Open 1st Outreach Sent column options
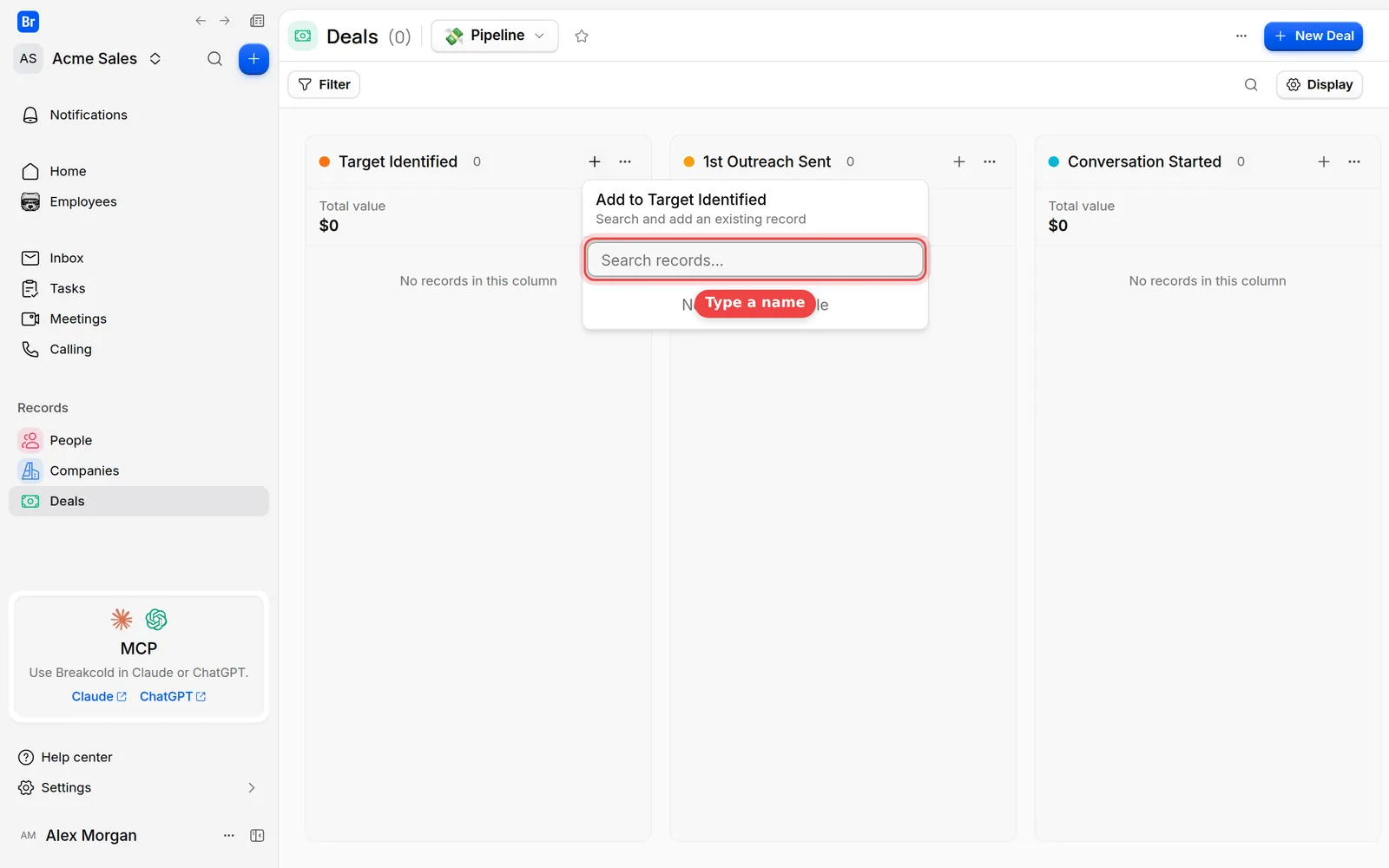 990,161
